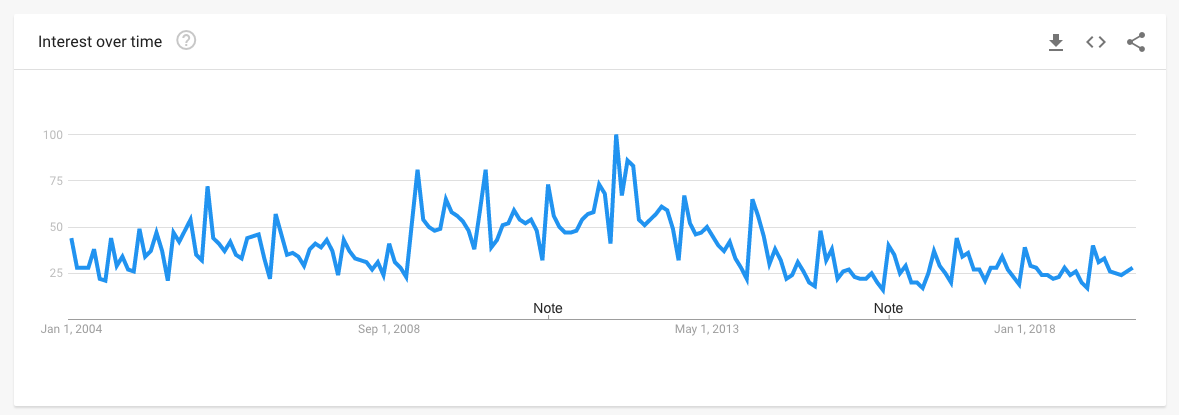The width and height of the screenshot is (1179, 415).
Task: Click the last data point of the line
Action: tap(1131, 268)
